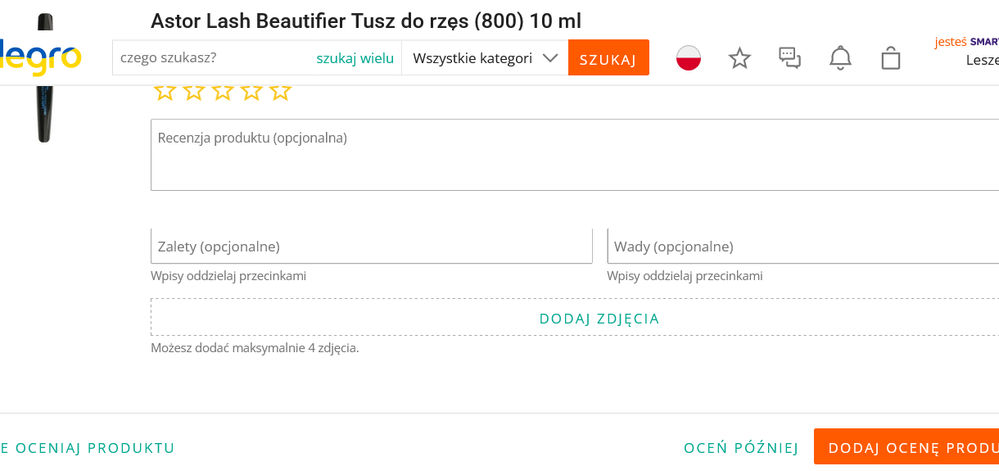Expand 'Wszystkie kategorie' category dropdown

pyautogui.click(x=484, y=58)
